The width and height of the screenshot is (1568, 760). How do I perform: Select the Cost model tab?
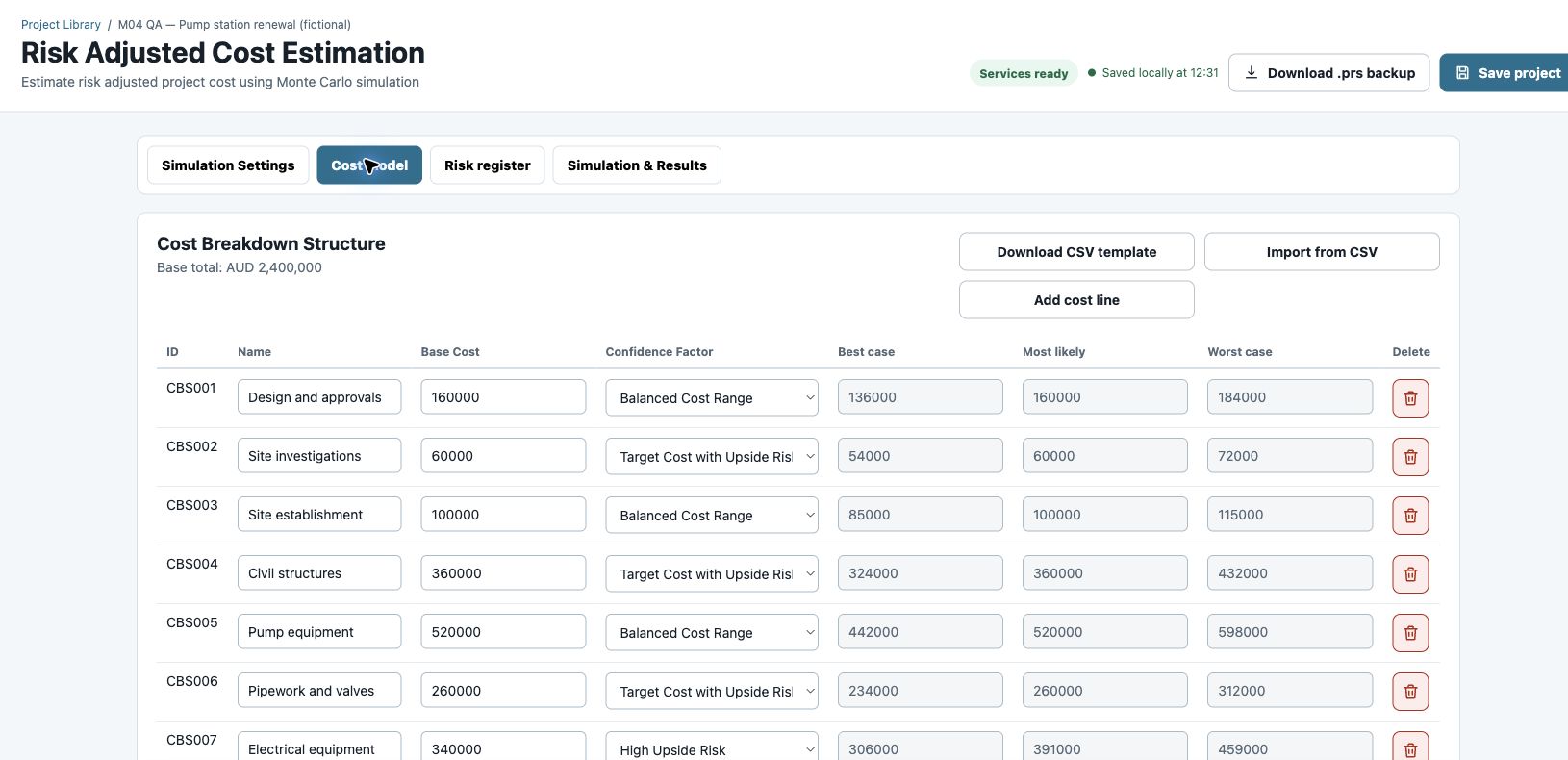tap(369, 165)
